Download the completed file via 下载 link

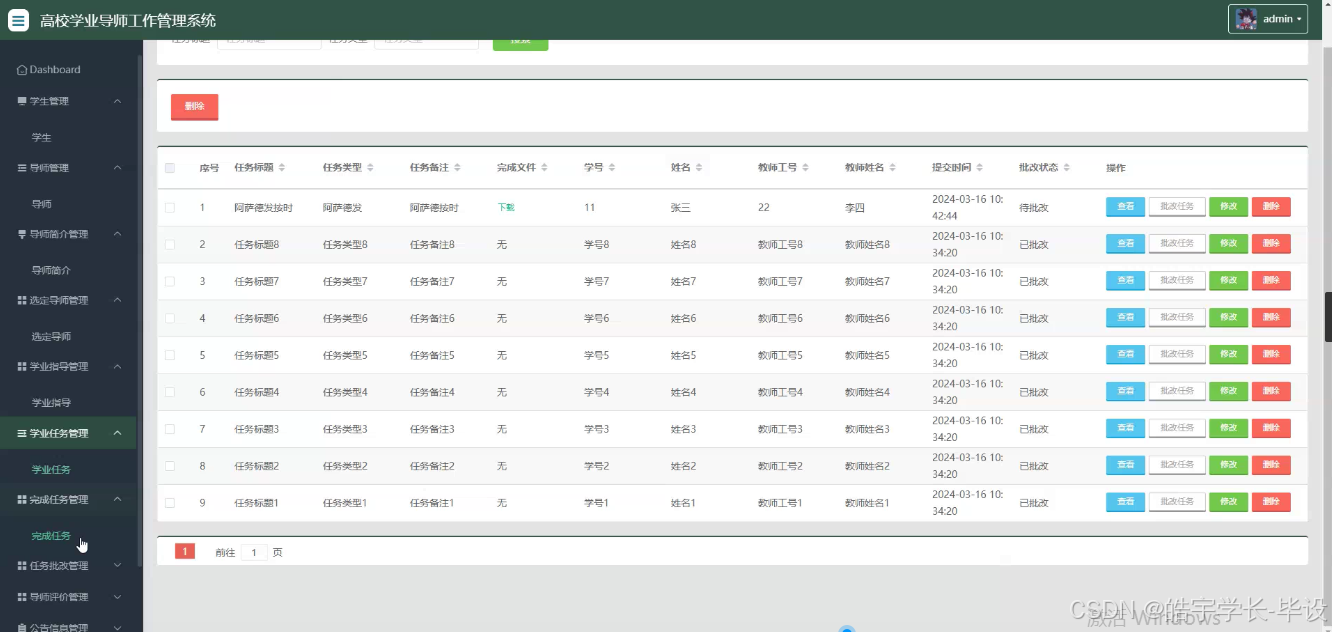point(506,207)
